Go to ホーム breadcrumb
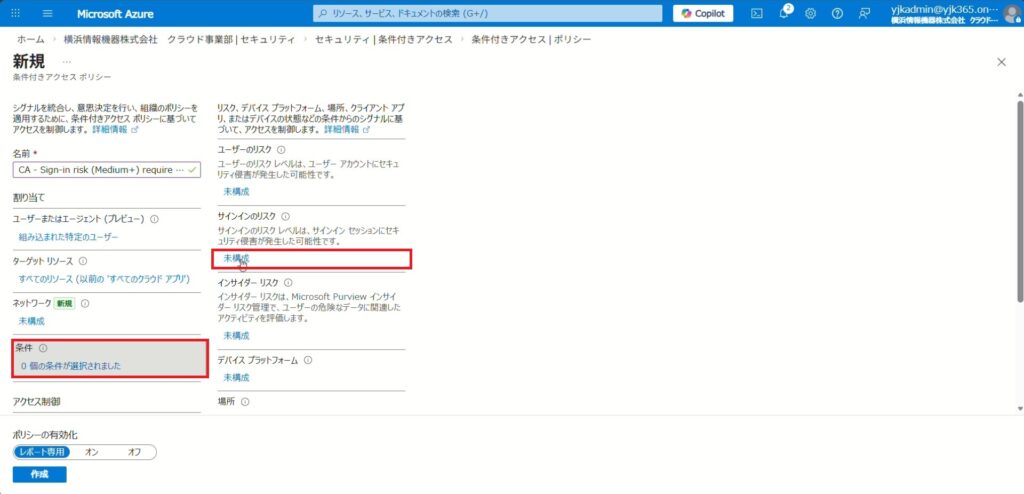Viewport: 1024px width, 494px height. click(x=29, y=39)
